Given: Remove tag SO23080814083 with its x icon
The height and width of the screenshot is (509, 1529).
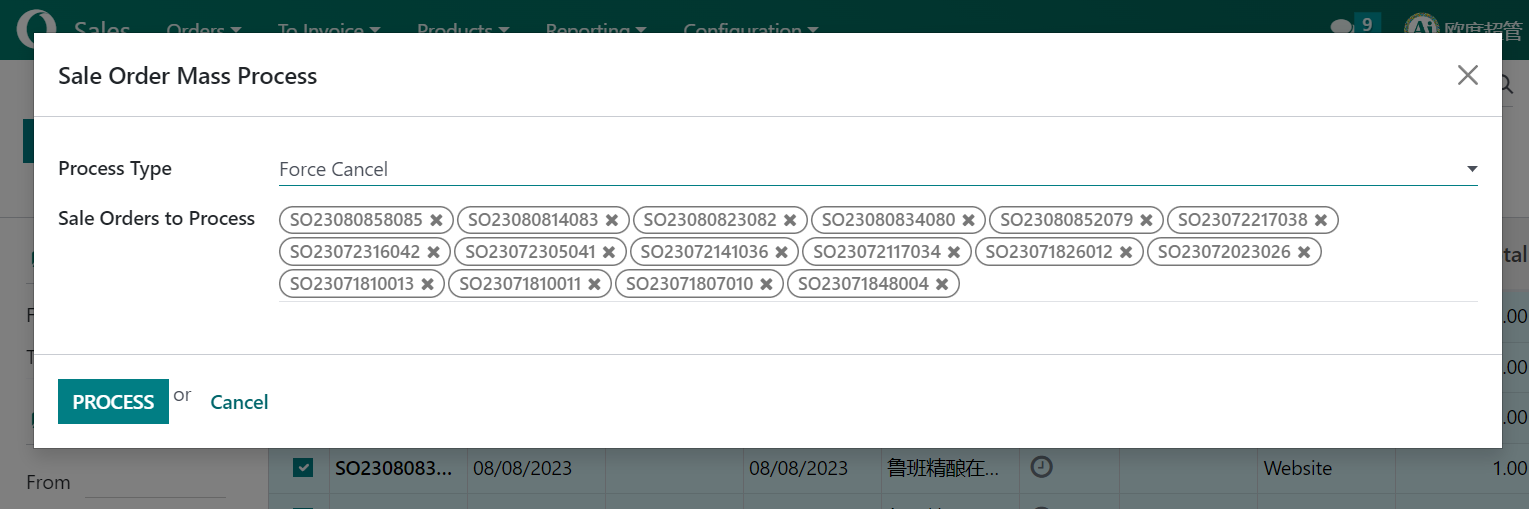Looking at the screenshot, I should point(612,220).
